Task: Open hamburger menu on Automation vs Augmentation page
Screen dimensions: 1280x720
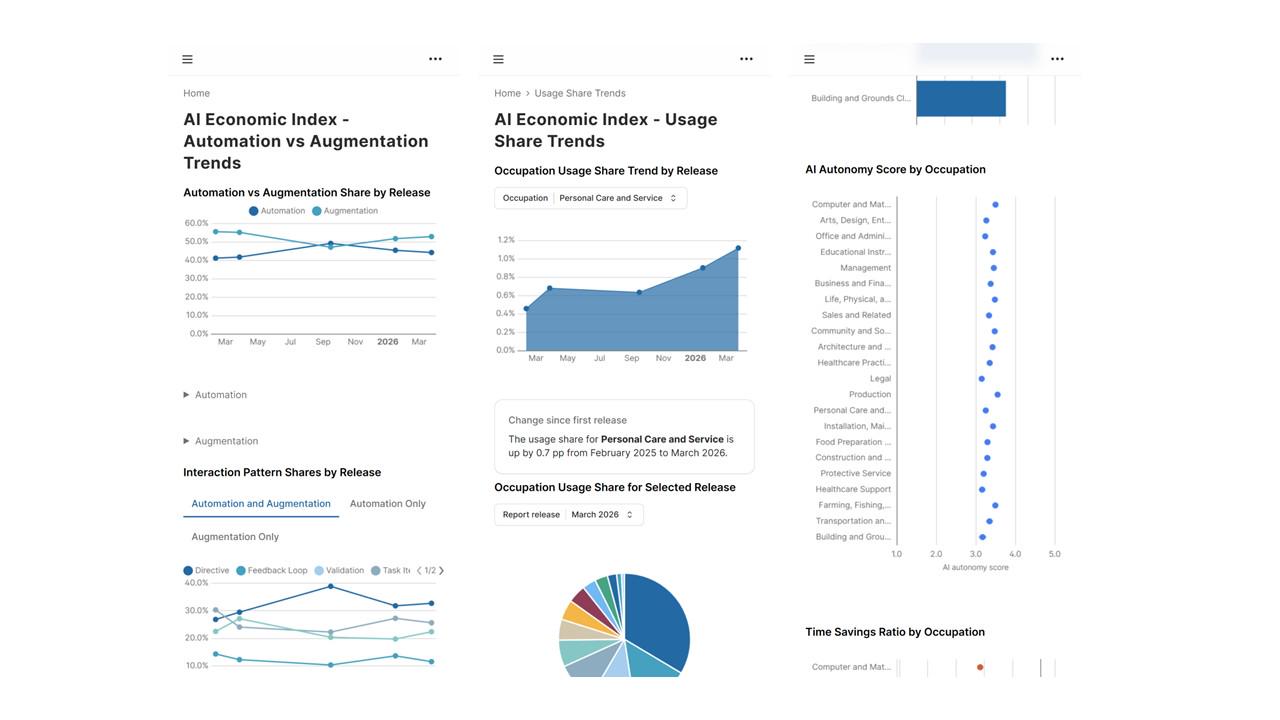Action: point(187,59)
